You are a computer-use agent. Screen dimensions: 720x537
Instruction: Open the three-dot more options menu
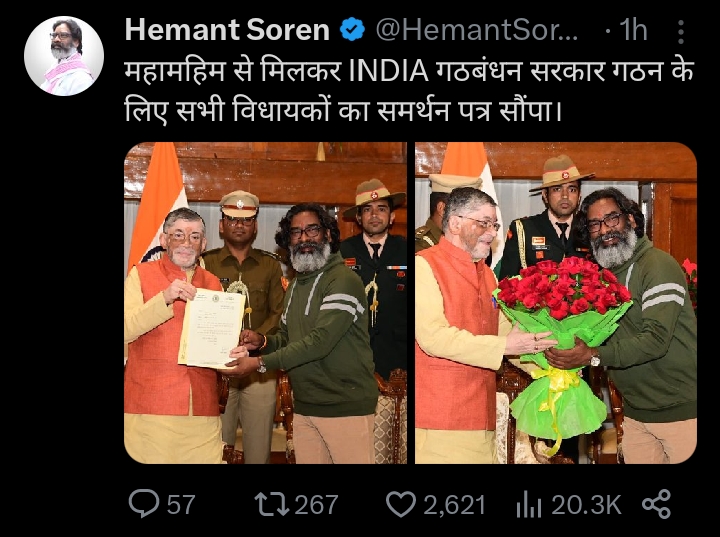click(681, 32)
